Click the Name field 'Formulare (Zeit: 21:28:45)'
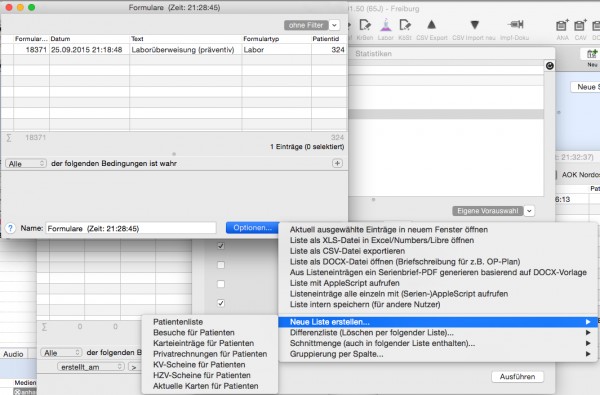Screen dimensions: 600x395 (x=131, y=229)
